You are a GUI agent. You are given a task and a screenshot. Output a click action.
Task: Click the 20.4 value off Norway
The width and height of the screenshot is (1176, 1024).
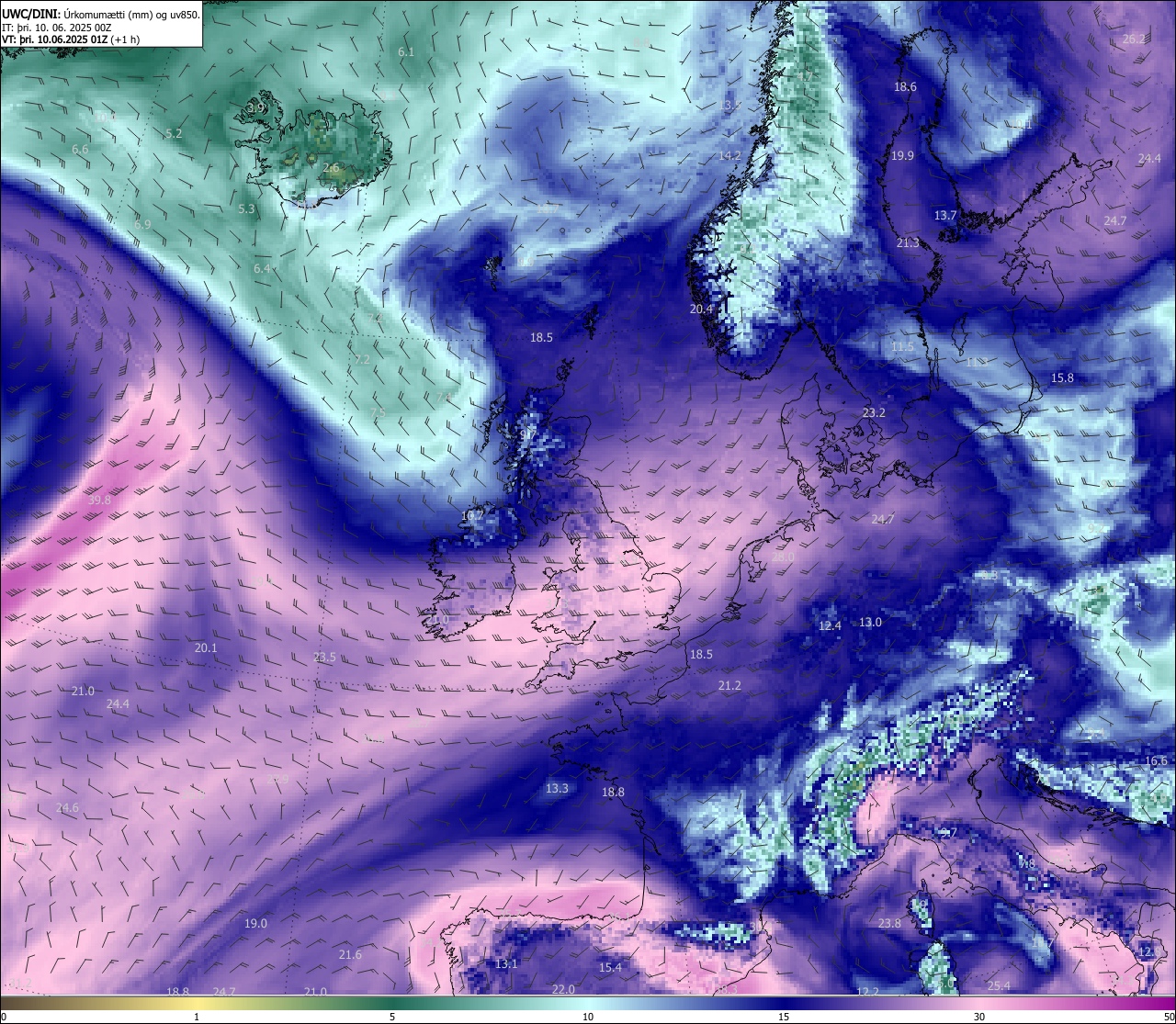701,309
